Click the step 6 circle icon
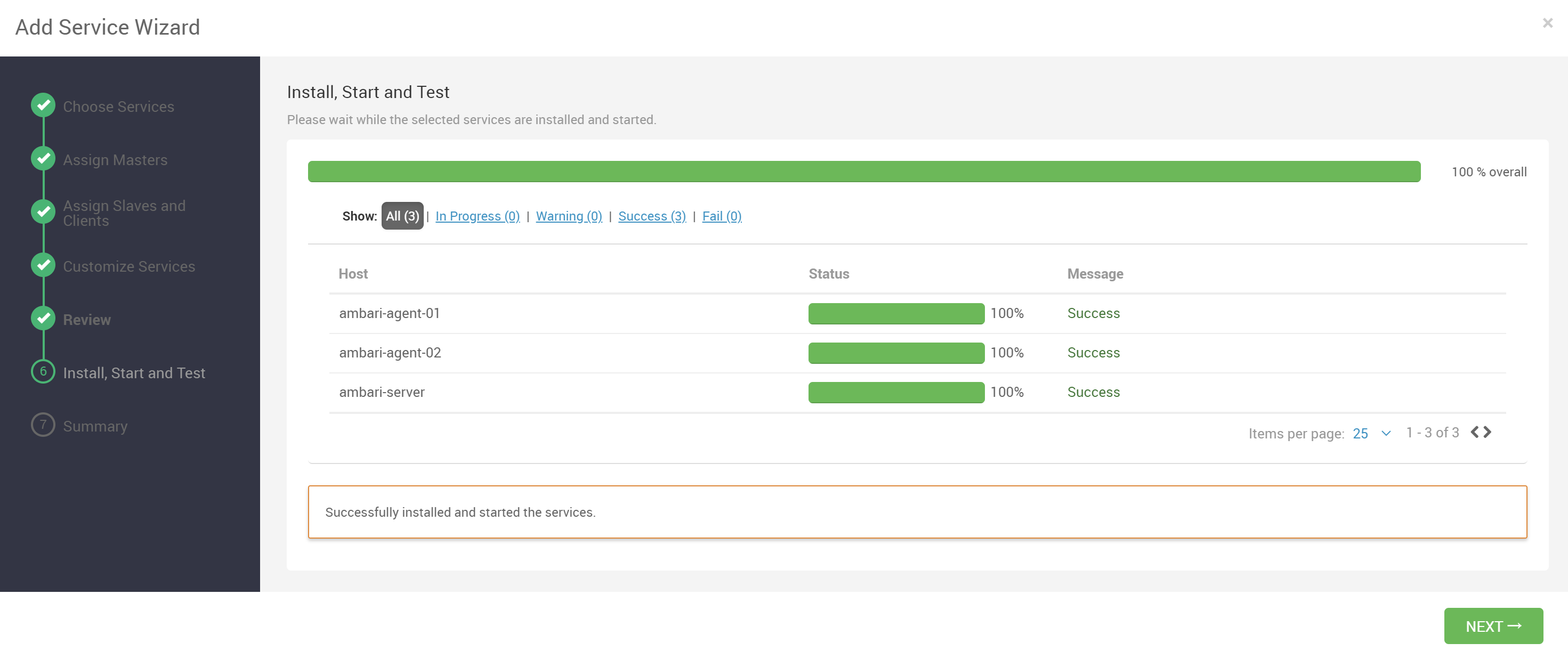This screenshot has width=1568, height=651. (x=43, y=372)
